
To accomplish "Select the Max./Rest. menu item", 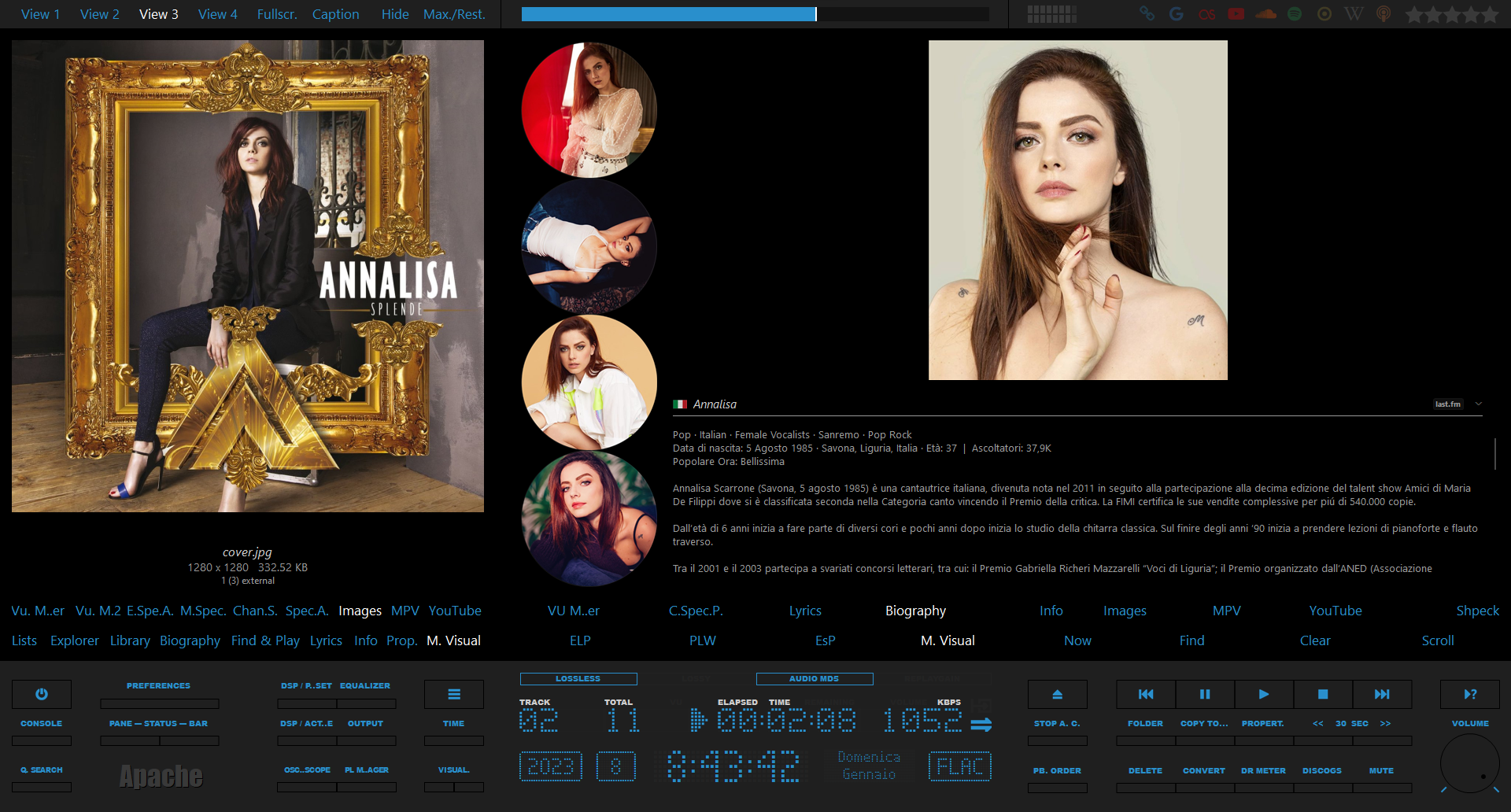I will (x=454, y=14).
